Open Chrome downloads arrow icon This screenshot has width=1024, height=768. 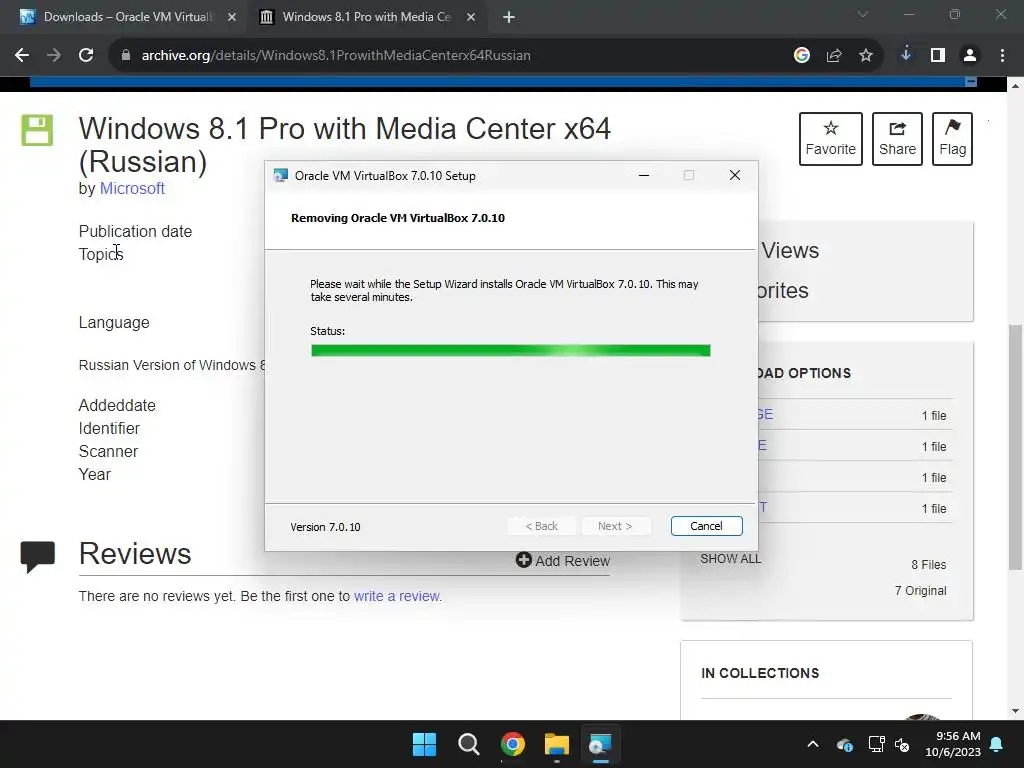(906, 55)
